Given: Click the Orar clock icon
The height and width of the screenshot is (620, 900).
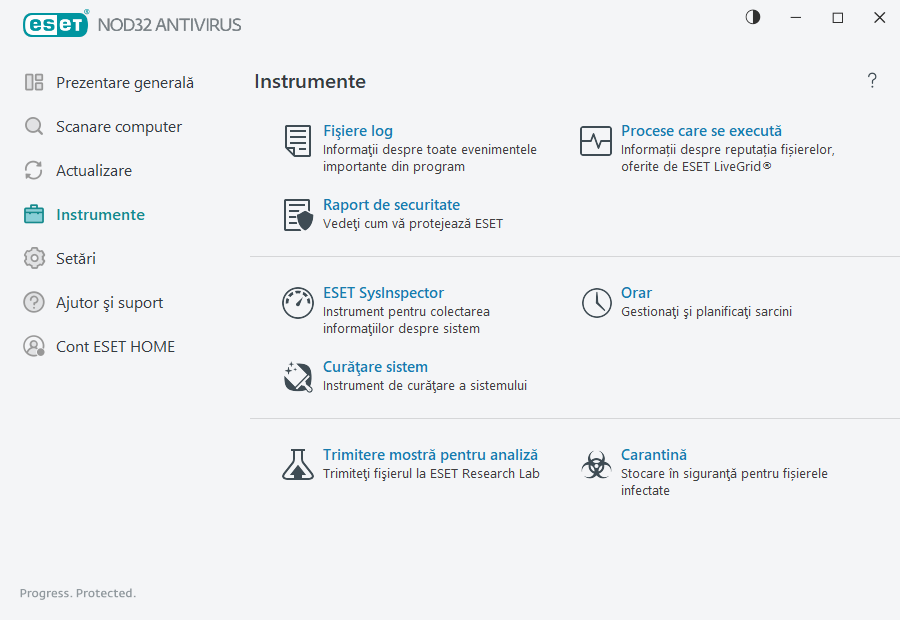Looking at the screenshot, I should (595, 303).
